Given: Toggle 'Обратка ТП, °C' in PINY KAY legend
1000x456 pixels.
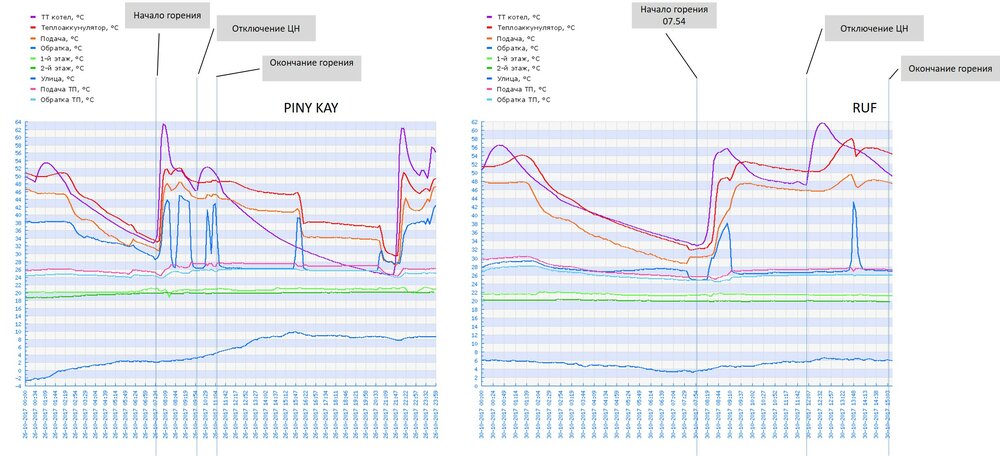Looking at the screenshot, I should click(x=62, y=99).
